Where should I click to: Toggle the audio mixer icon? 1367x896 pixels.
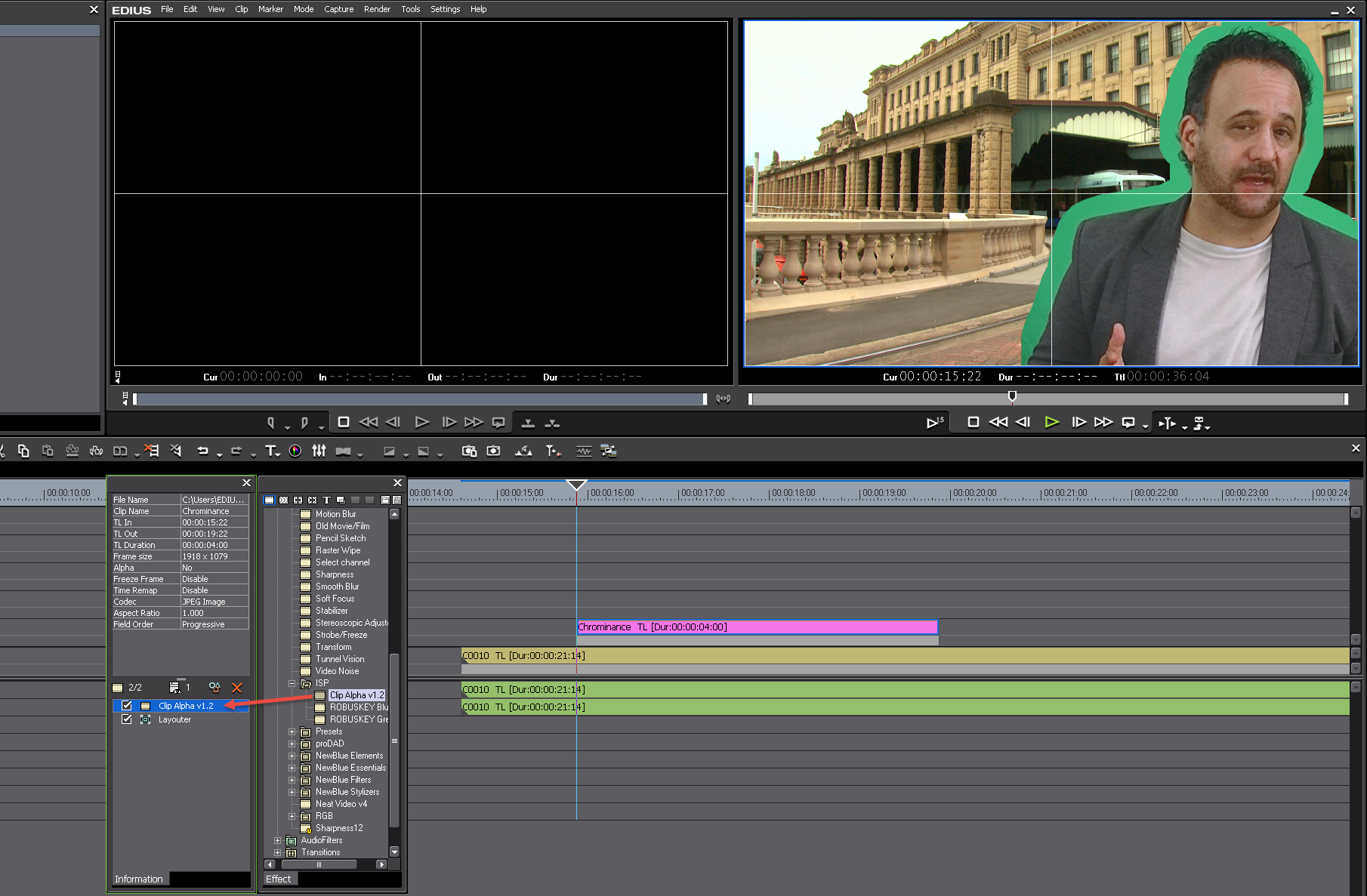pos(319,451)
